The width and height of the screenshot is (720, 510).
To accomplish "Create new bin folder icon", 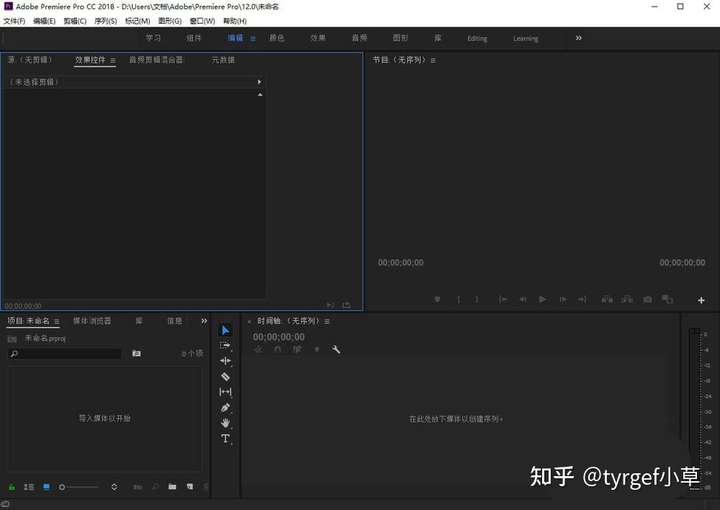I will tap(172, 487).
